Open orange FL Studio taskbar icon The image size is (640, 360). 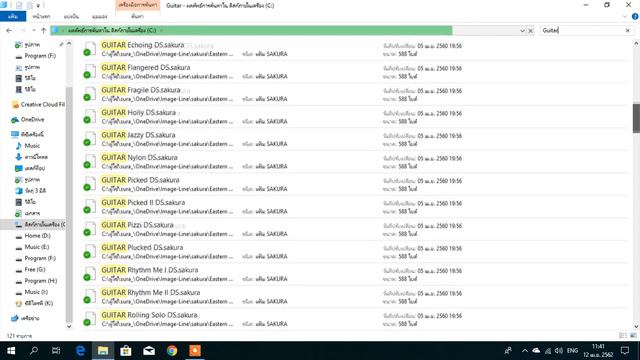pos(195,351)
